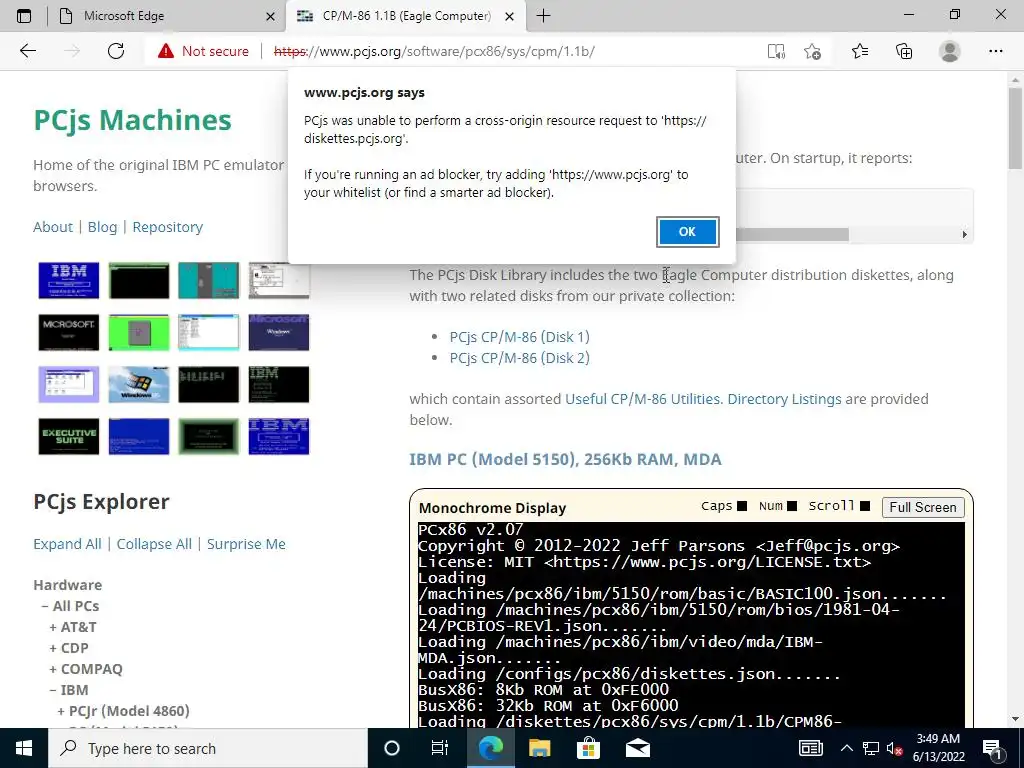Open a new tab with plus icon
Screen dimensions: 1024x768
pyautogui.click(x=543, y=16)
